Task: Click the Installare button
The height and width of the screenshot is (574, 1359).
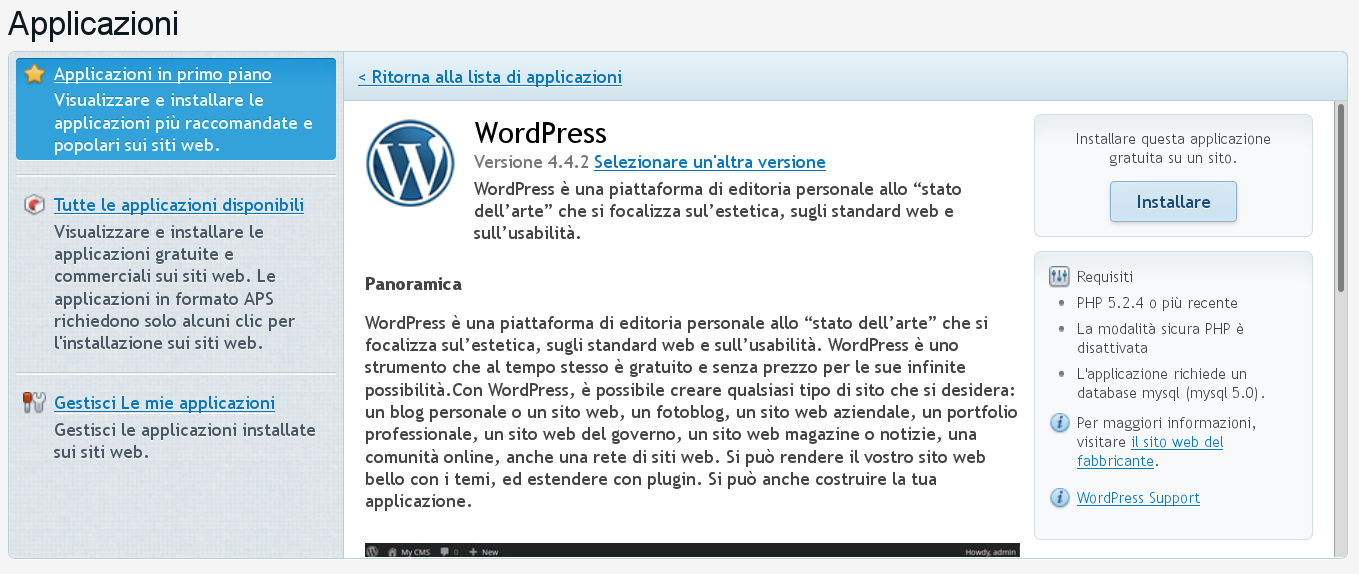Action: click(1173, 202)
